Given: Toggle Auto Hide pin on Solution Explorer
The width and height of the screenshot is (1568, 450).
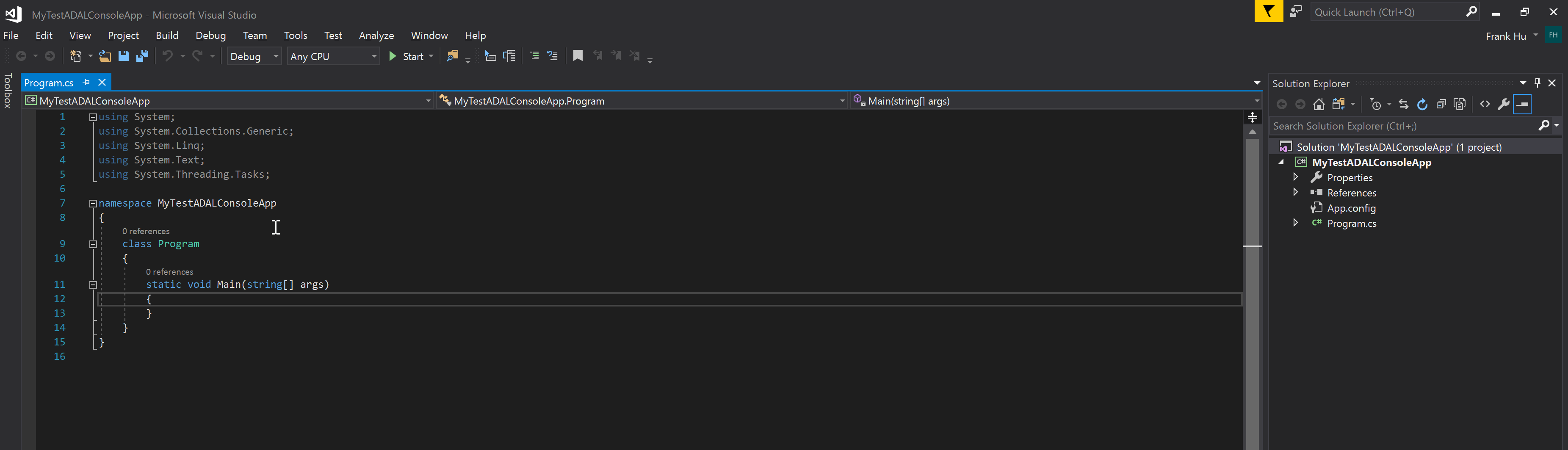Looking at the screenshot, I should click(x=1538, y=83).
